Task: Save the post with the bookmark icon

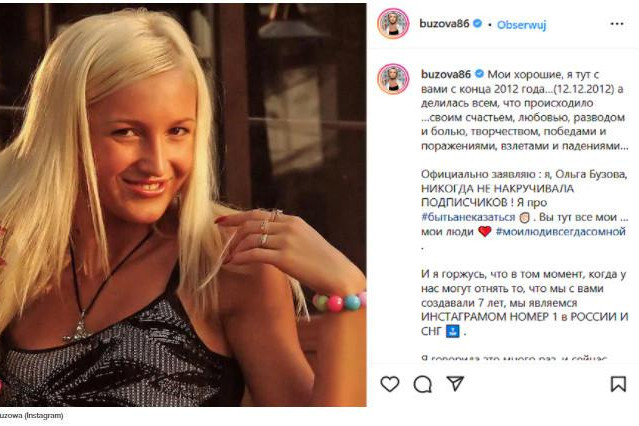Action: coord(618,384)
